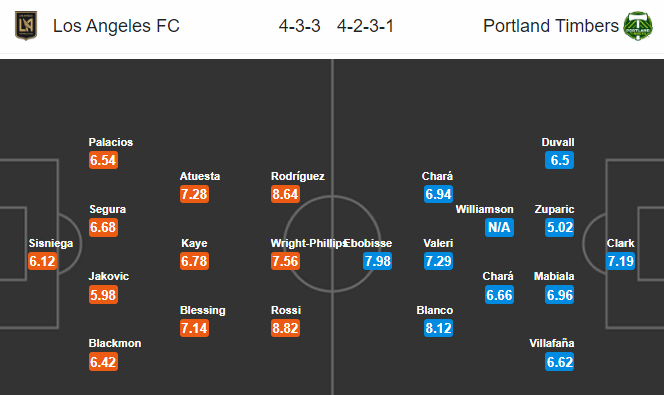Click the Los Angeles FC crest logo

(x=26, y=25)
